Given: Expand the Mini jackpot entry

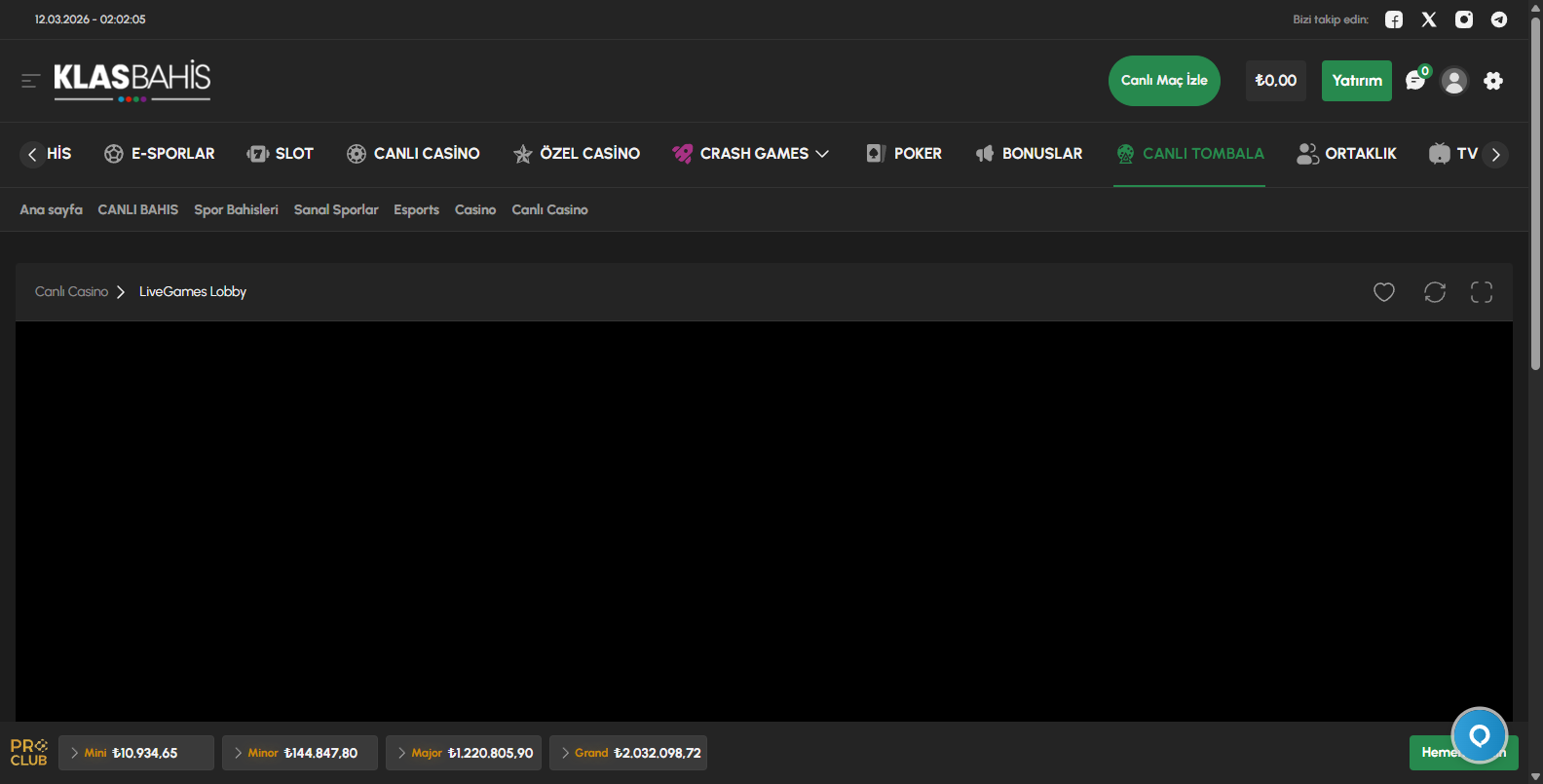Looking at the screenshot, I should (x=136, y=753).
